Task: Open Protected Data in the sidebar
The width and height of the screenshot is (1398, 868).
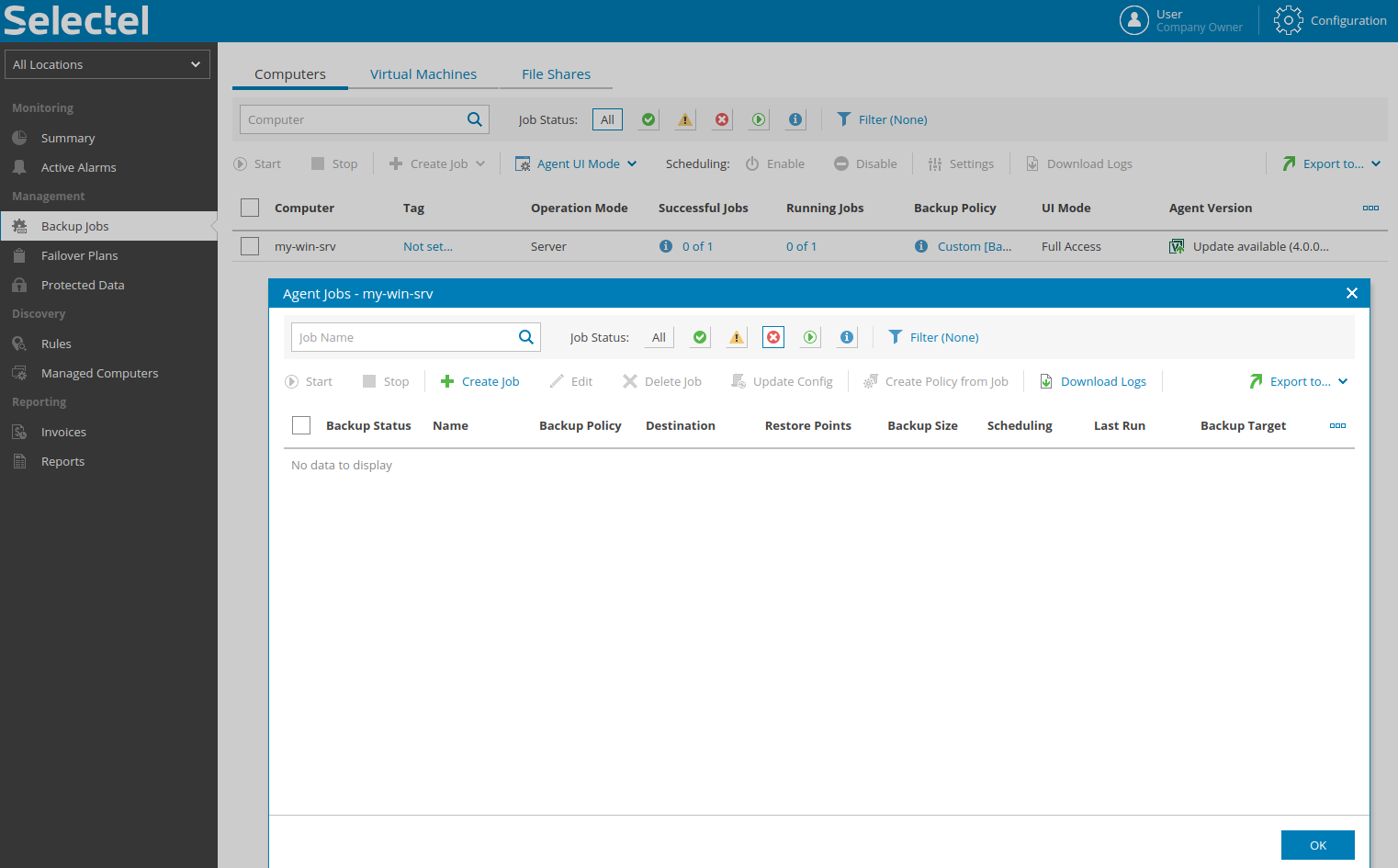Action: [108, 285]
